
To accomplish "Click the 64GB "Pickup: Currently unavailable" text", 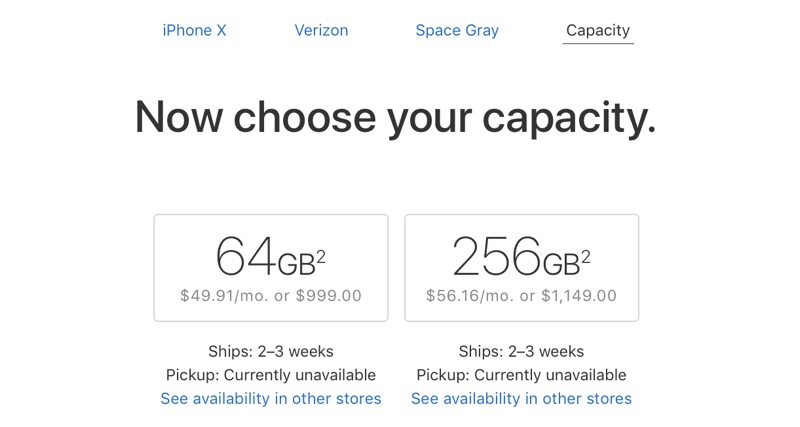I will [x=271, y=375].
